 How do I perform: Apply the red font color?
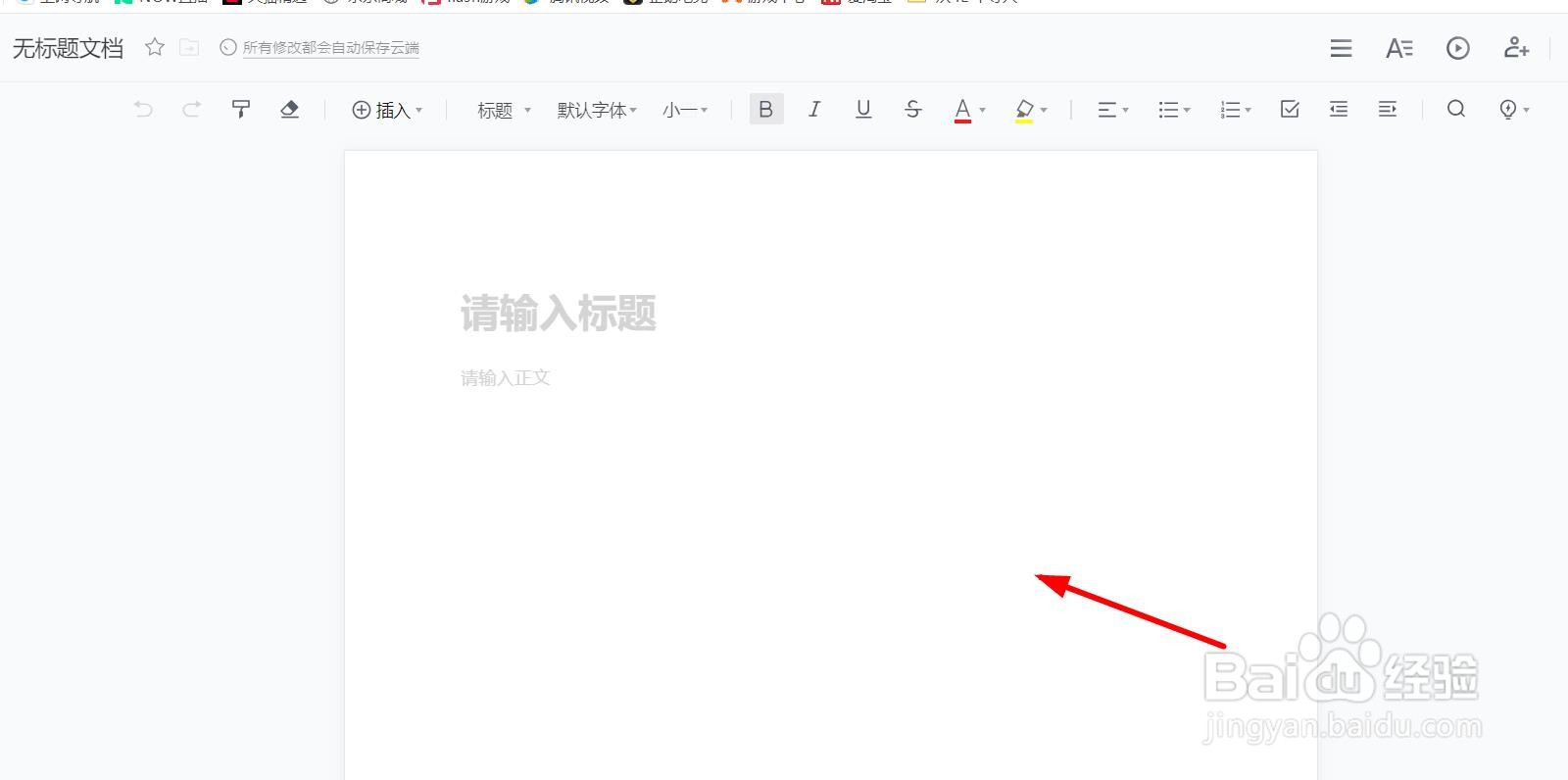[962, 110]
